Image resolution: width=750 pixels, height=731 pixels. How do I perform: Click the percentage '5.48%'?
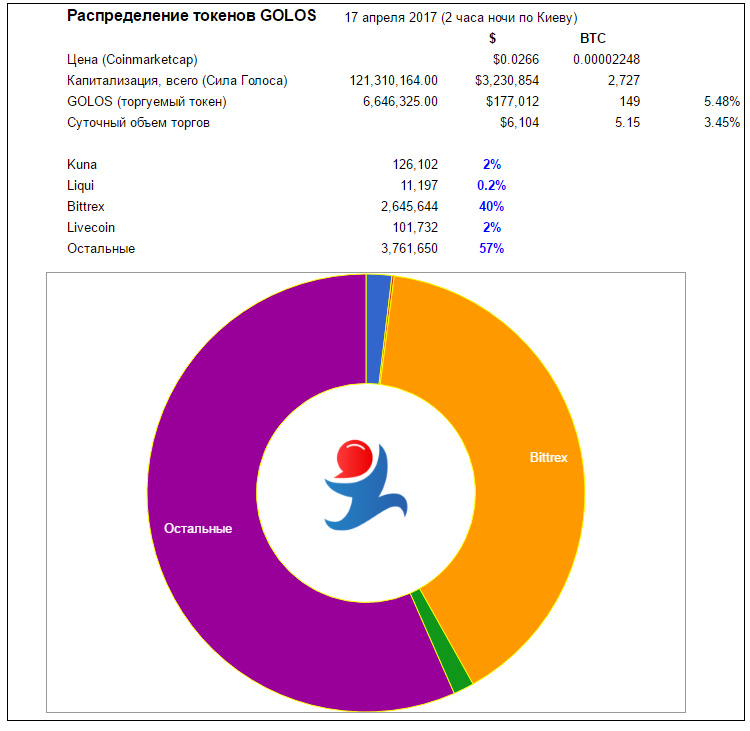pos(722,101)
